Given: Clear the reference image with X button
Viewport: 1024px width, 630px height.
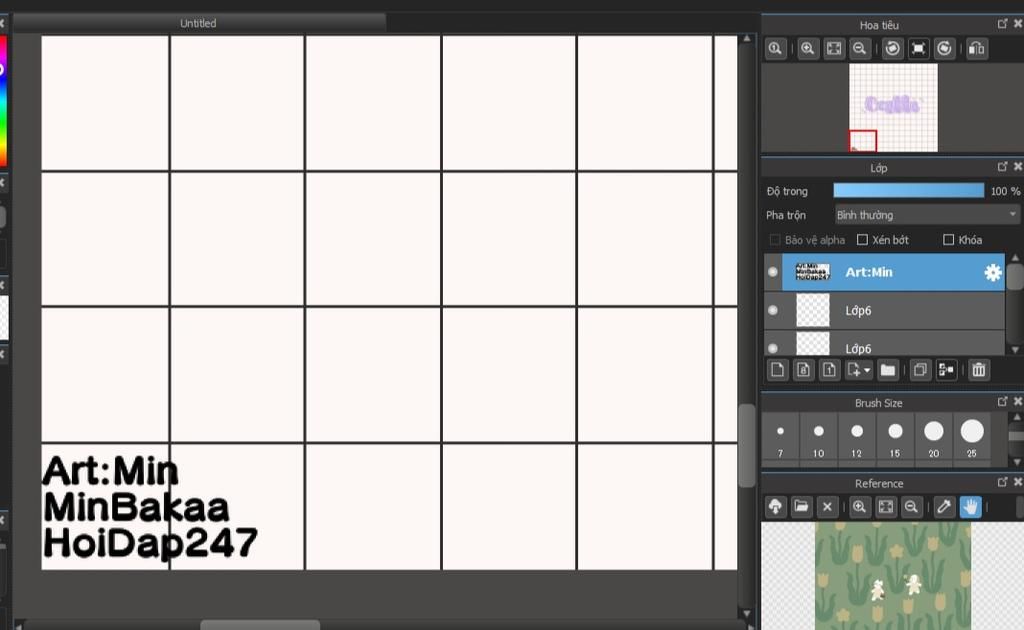Looking at the screenshot, I should click(827, 507).
